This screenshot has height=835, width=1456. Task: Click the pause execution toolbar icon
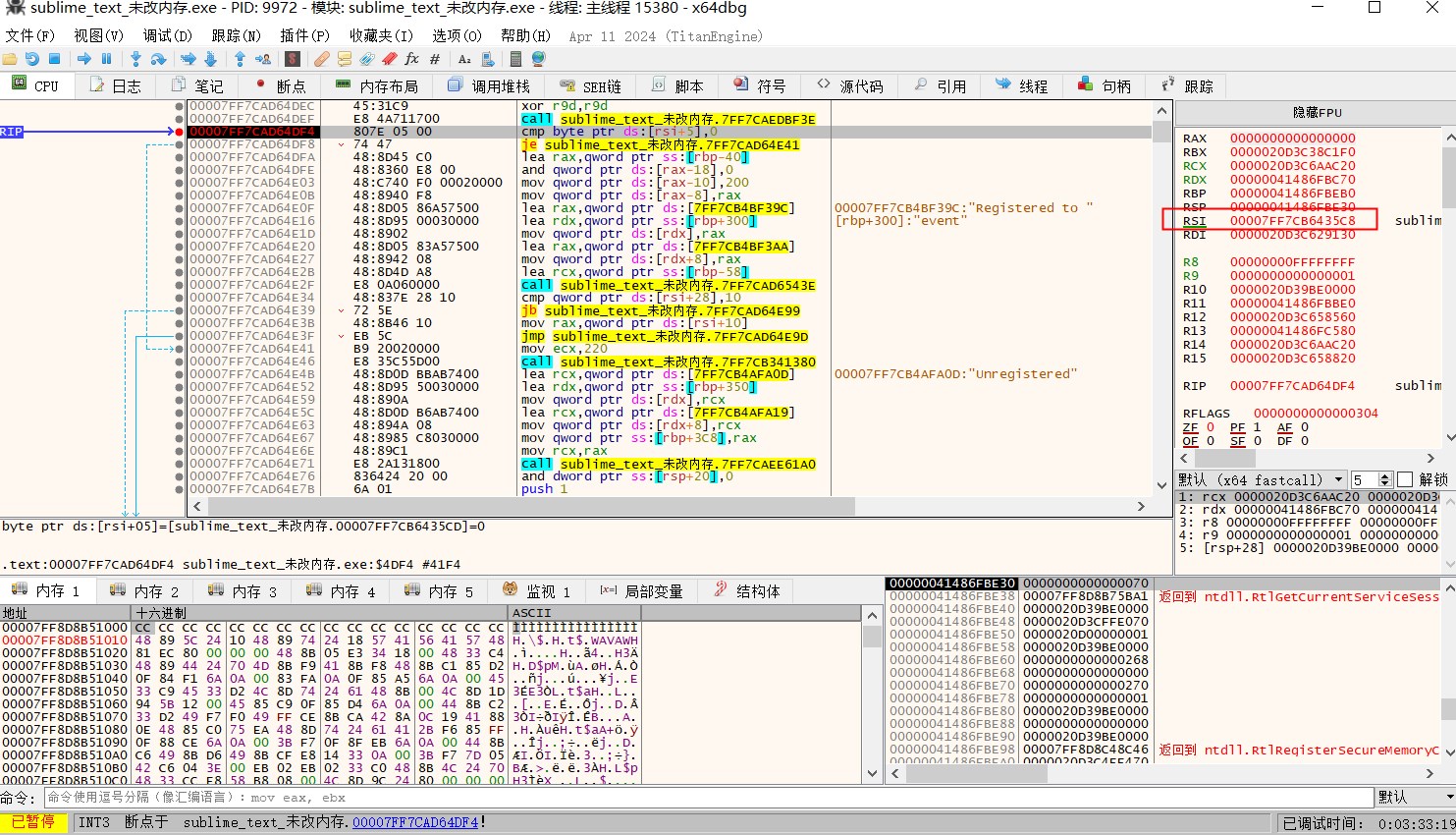pos(106,59)
